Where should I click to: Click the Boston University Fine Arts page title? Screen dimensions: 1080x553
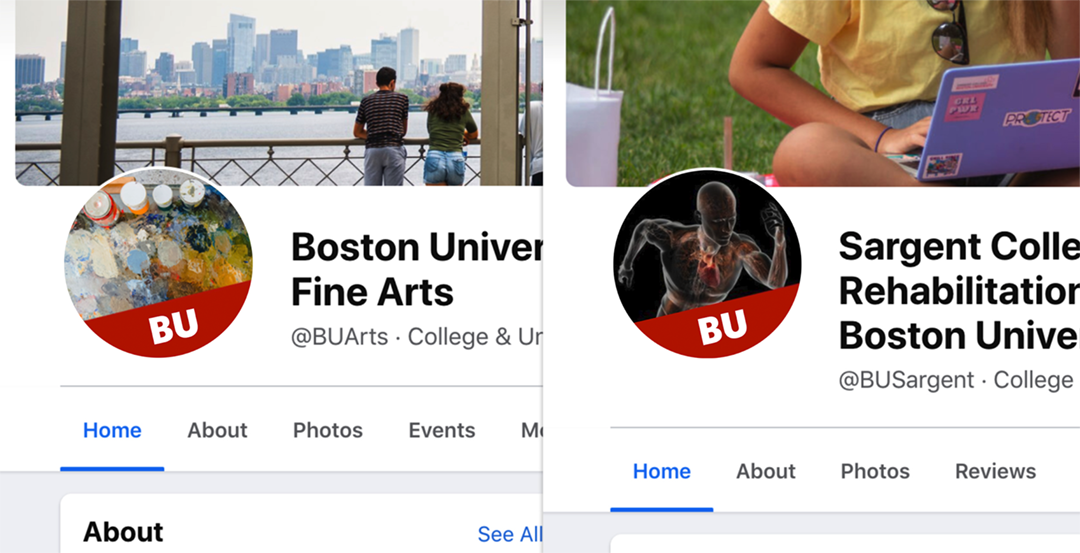click(x=417, y=269)
